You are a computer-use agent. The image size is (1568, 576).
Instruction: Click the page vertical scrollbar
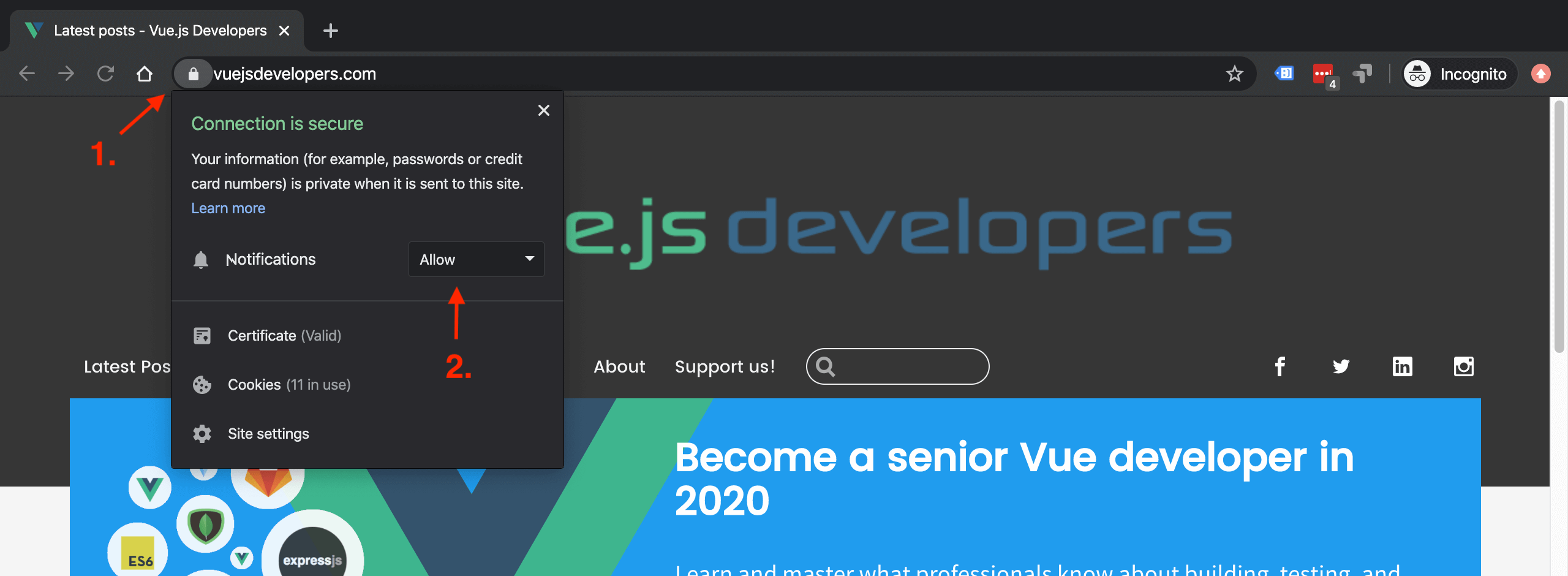(1559, 225)
